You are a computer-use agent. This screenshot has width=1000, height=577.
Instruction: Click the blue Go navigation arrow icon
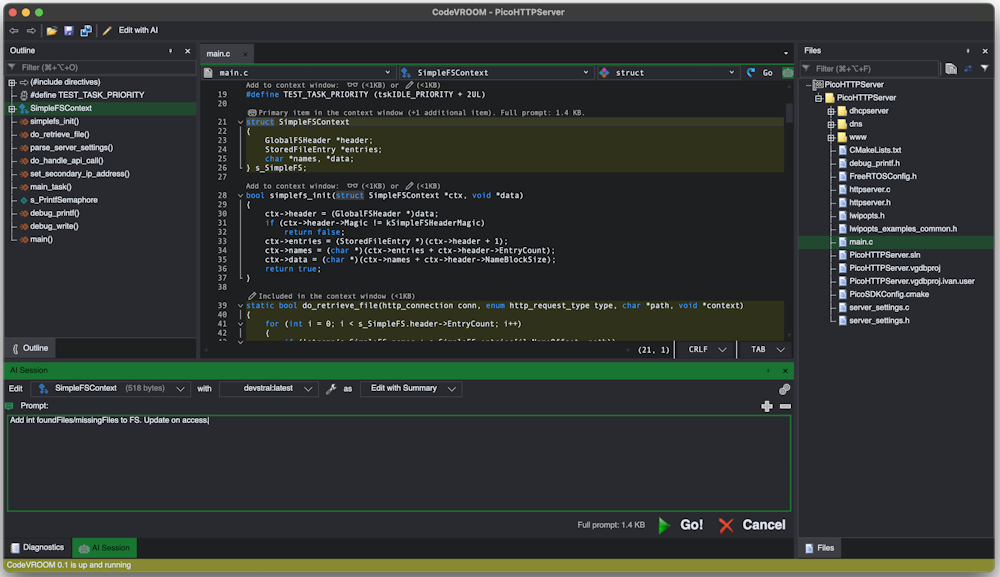coord(751,73)
